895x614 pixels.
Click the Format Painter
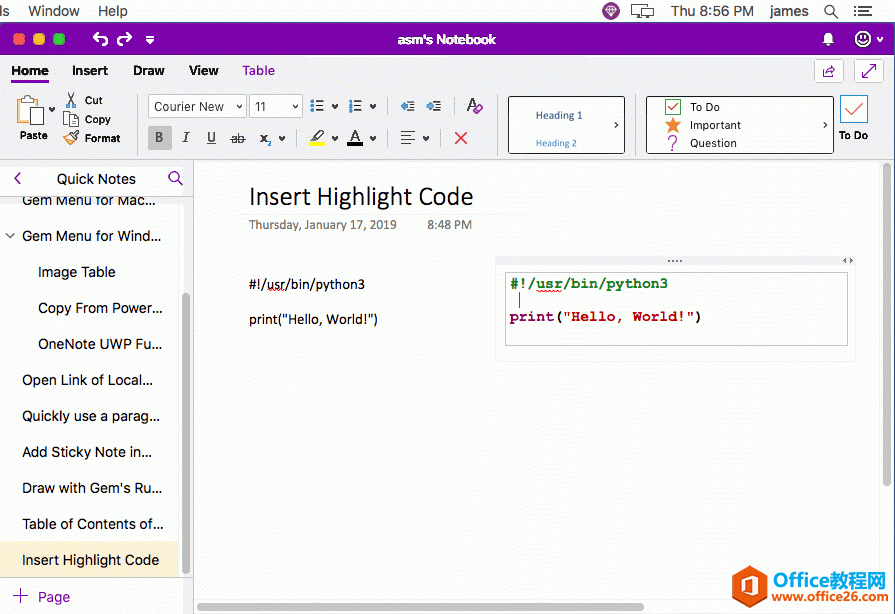coord(92,138)
